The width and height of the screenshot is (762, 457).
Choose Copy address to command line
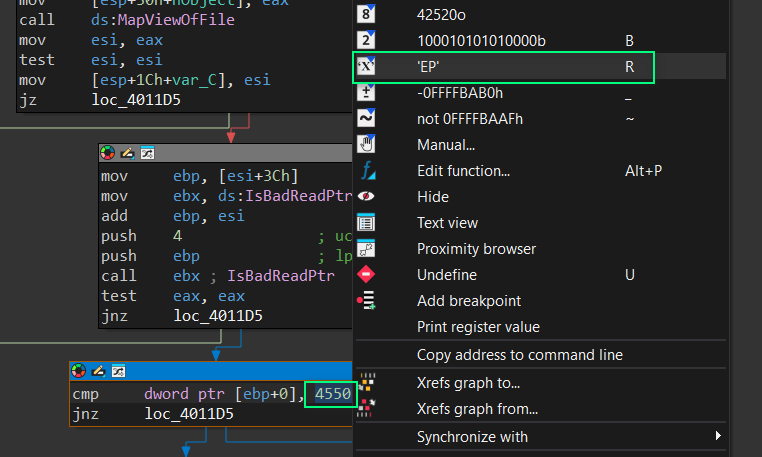coord(520,354)
